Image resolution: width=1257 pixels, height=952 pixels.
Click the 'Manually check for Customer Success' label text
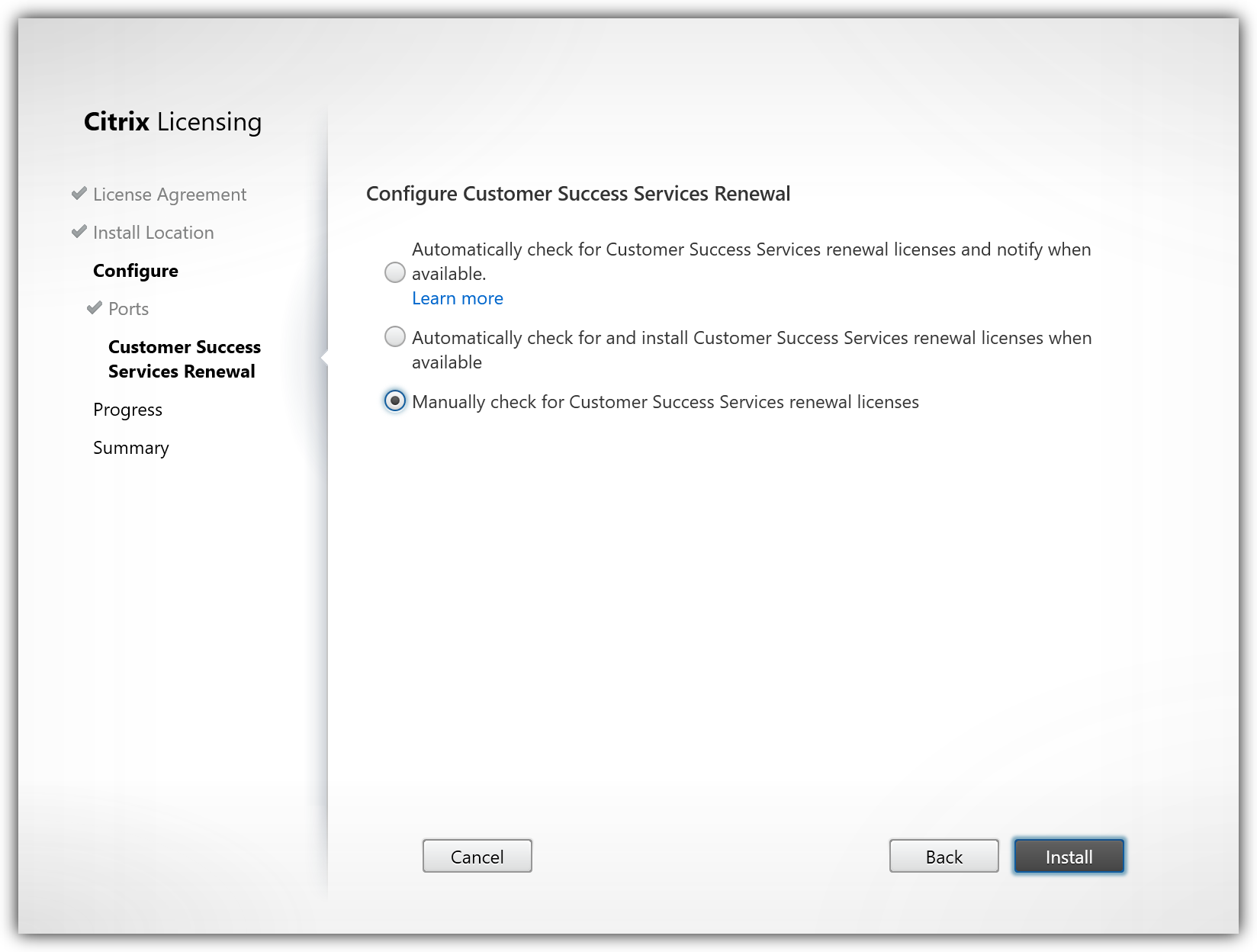pyautogui.click(x=665, y=402)
